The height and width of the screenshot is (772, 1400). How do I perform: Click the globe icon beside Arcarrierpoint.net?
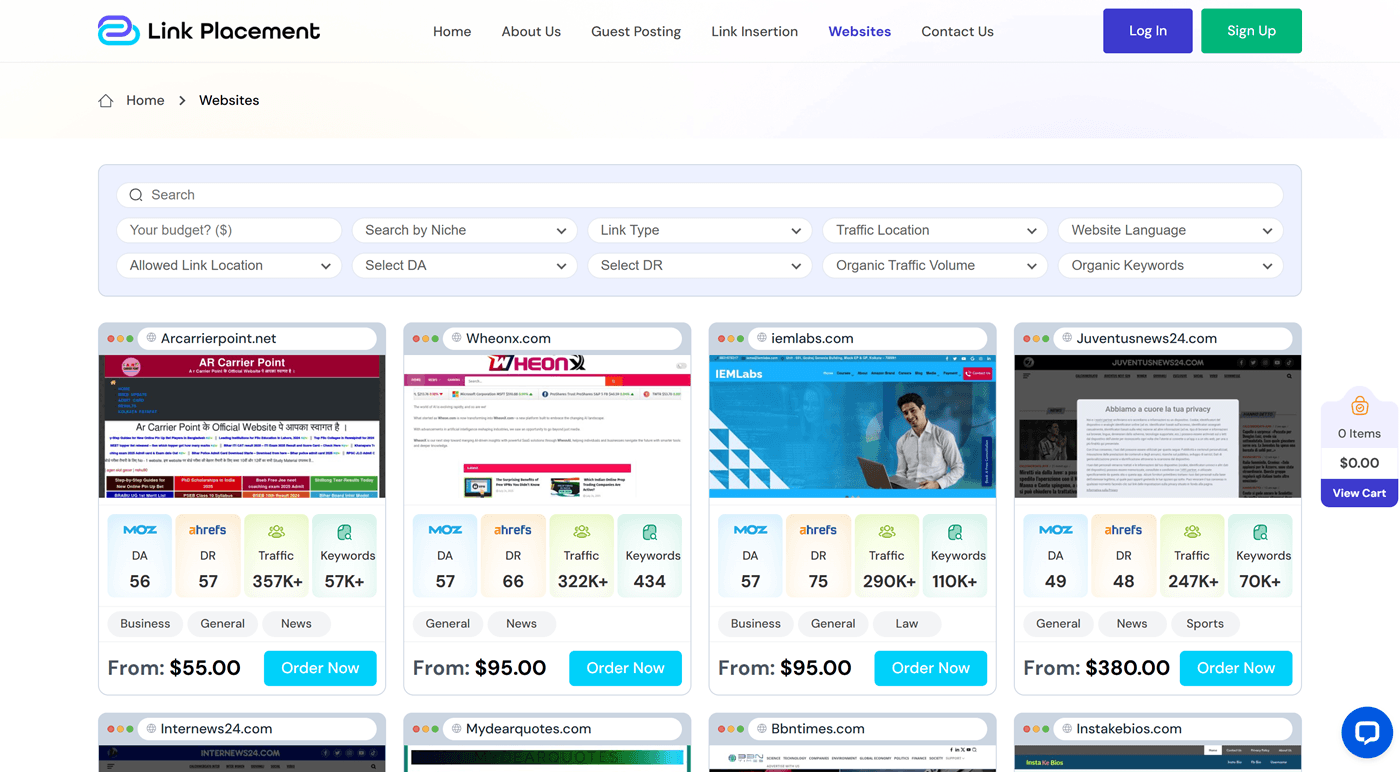click(x=152, y=338)
